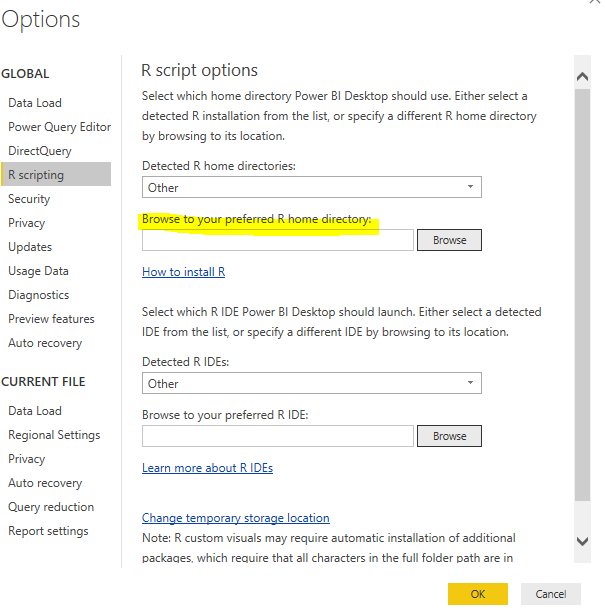The width and height of the screenshot is (605, 610).
Task: Expand Detected R IDEs dropdown
Action: 312,383
